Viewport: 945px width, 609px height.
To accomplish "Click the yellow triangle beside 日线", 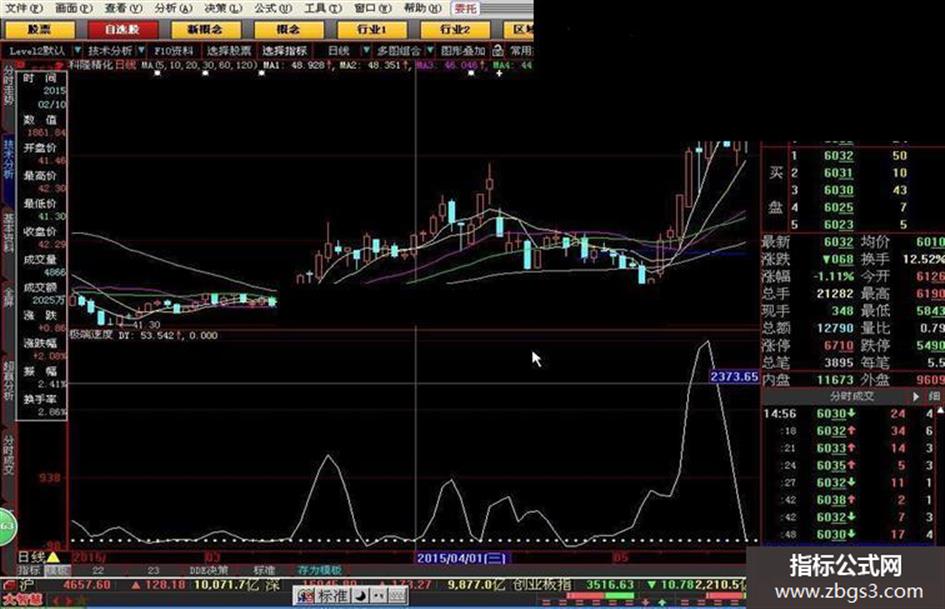I will click(x=53, y=557).
